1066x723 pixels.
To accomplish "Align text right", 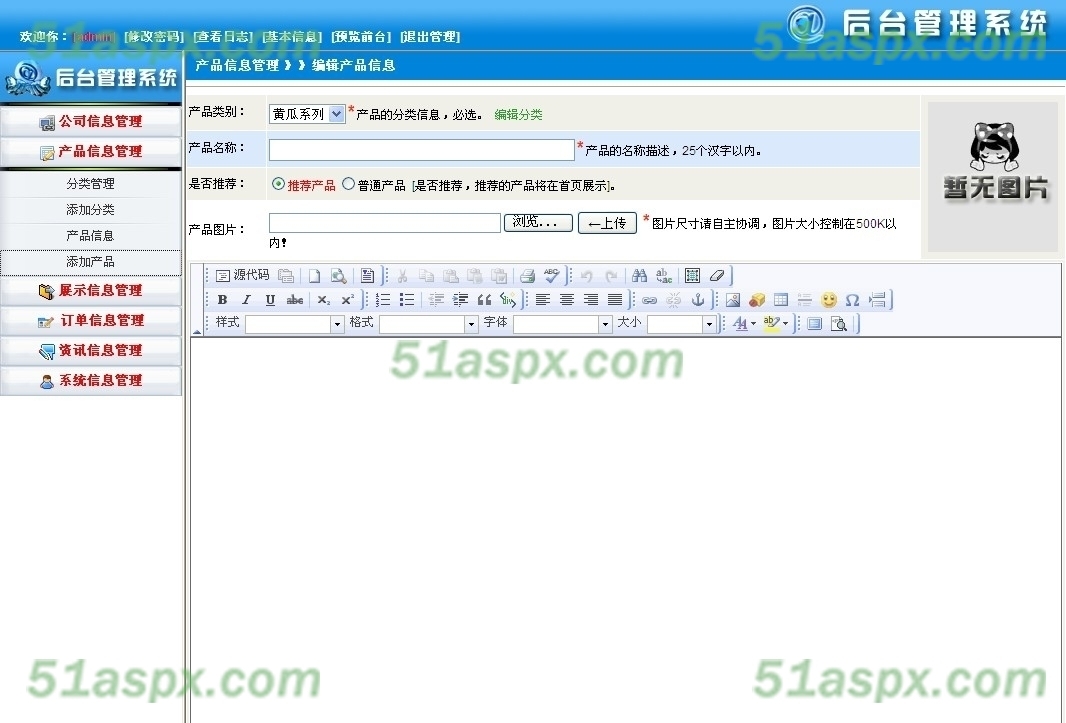I will pos(591,300).
